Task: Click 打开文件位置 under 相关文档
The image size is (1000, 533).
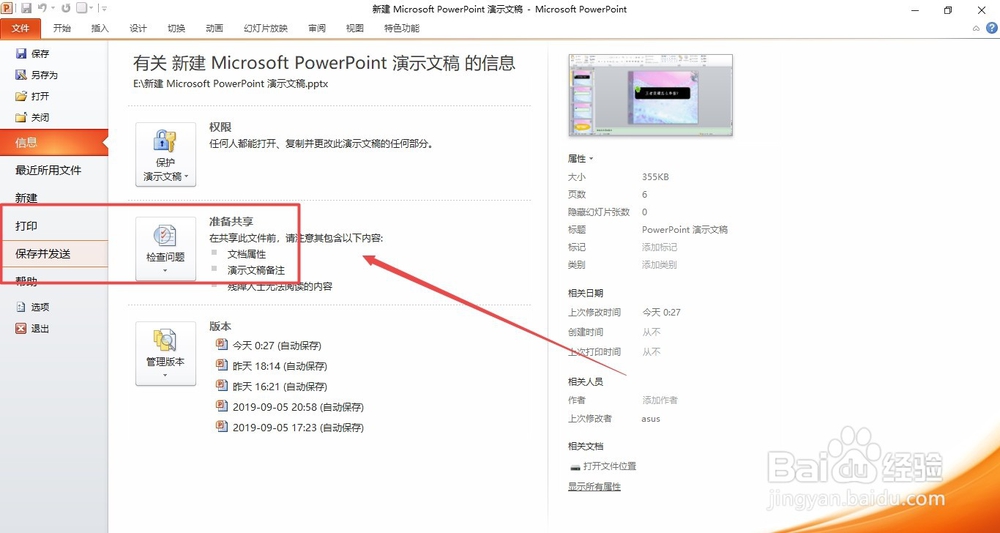Action: pyautogui.click(x=603, y=467)
